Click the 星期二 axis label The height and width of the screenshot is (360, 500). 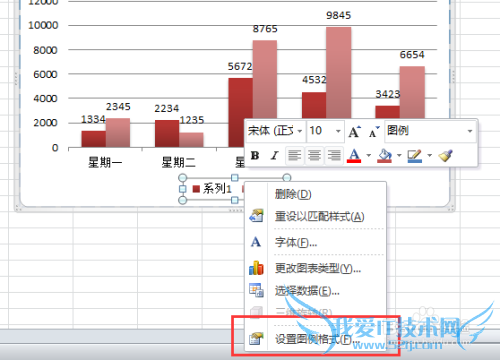click(178, 163)
